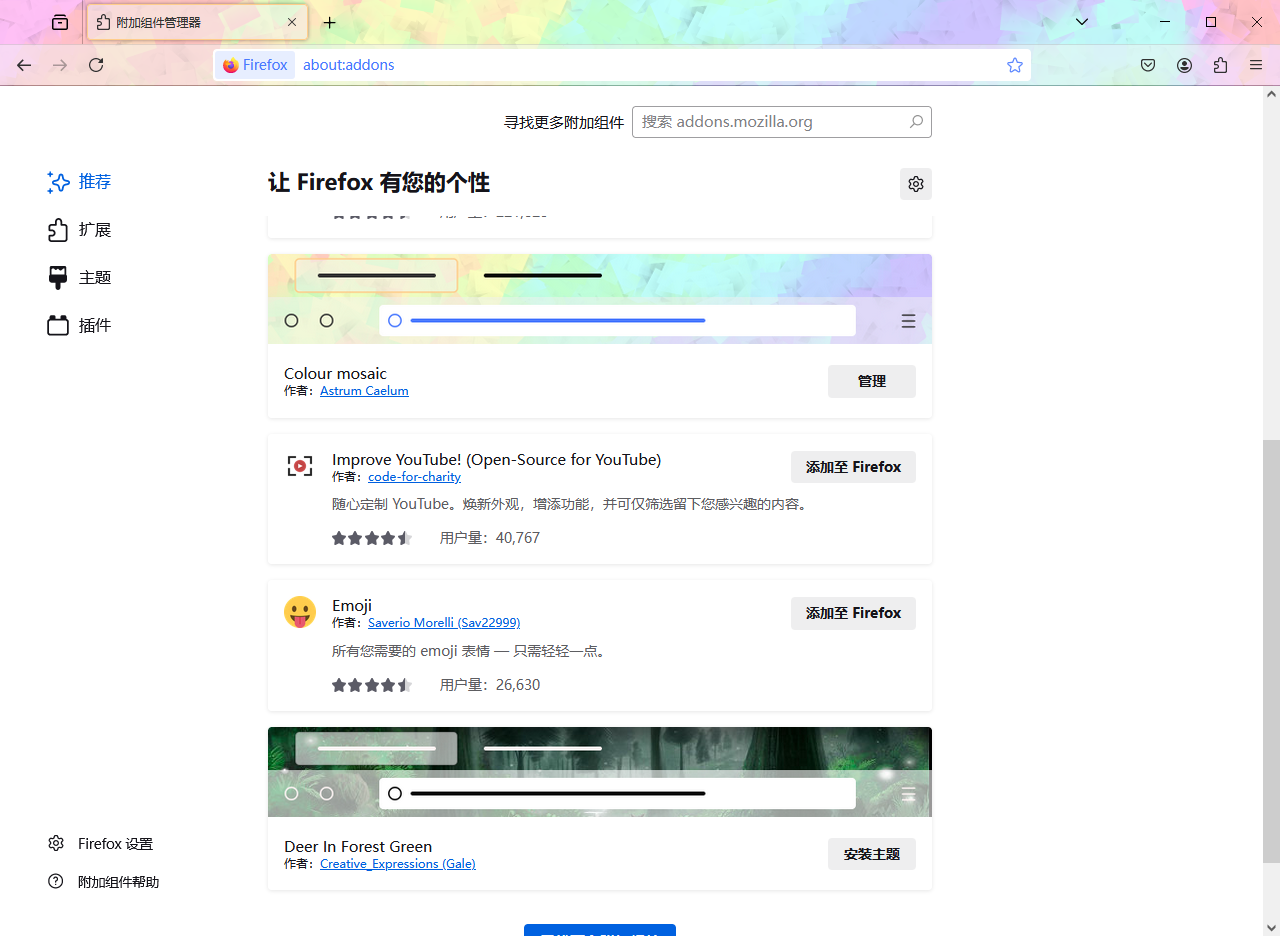The height and width of the screenshot is (936, 1280).
Task: Open the list-all-tabs chevron
Action: point(1081,21)
